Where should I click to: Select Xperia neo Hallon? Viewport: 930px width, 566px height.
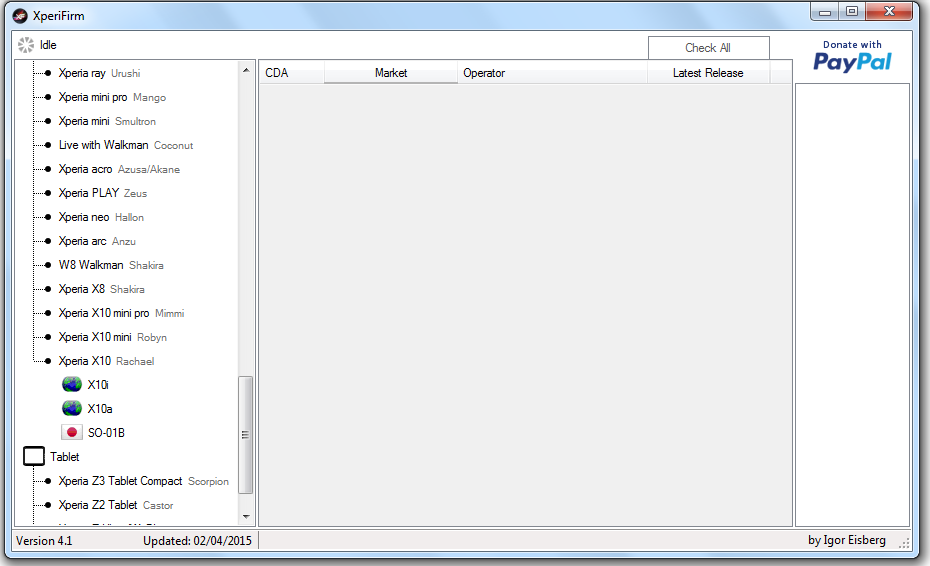point(101,217)
